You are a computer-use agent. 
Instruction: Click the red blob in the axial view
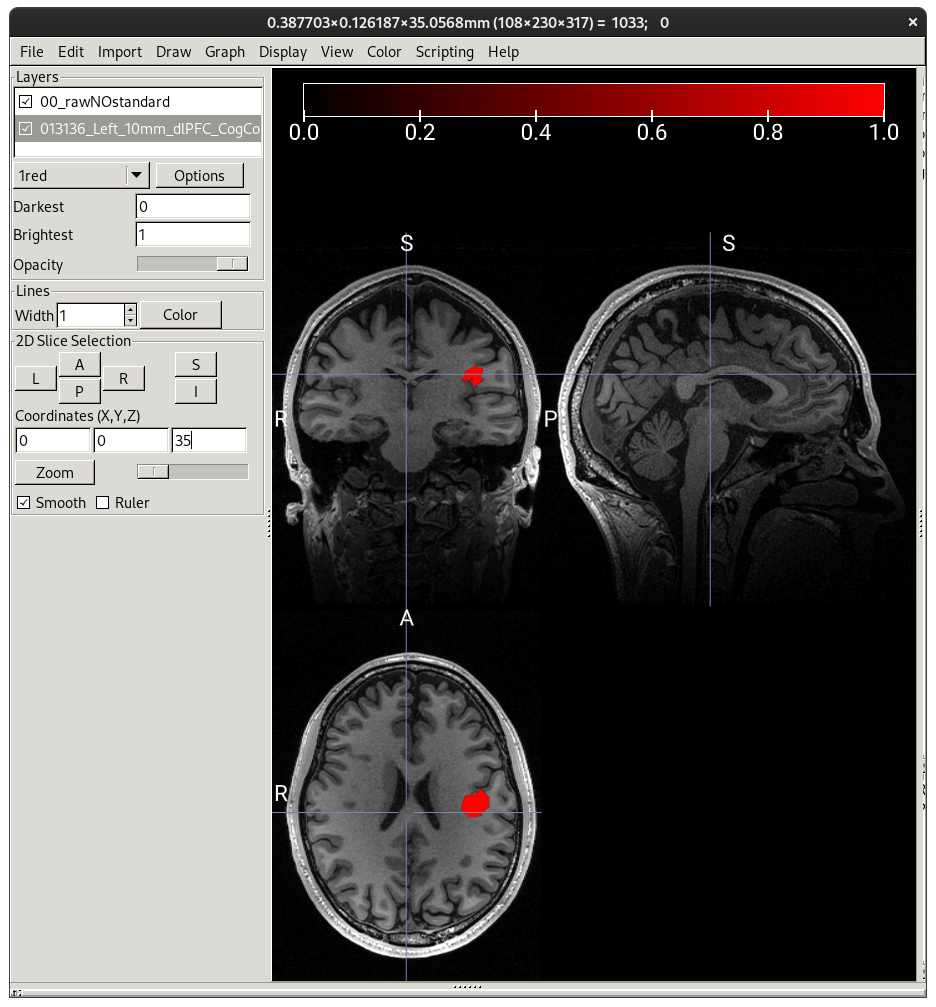475,802
